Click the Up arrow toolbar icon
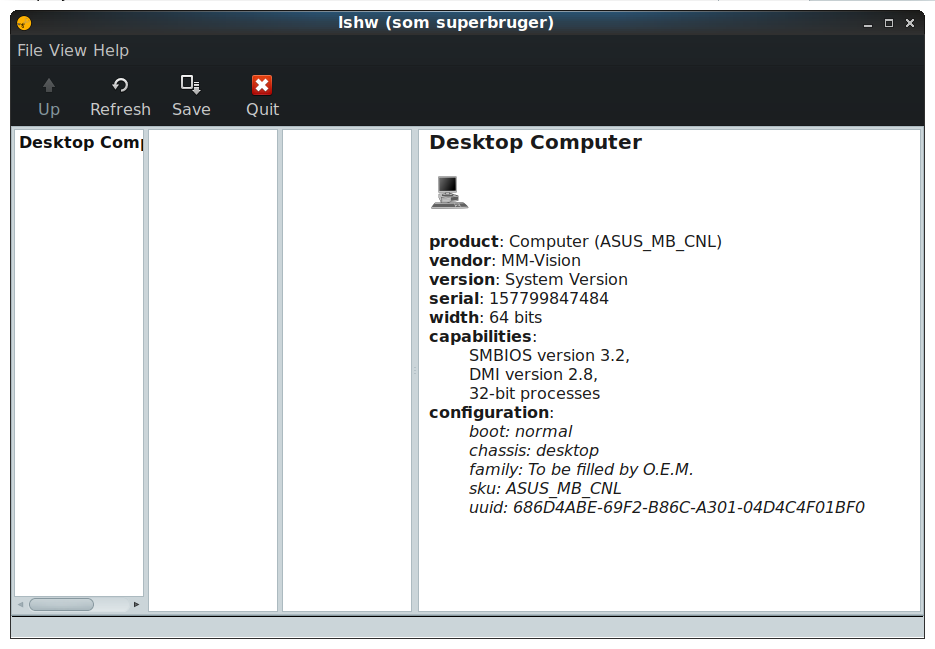The height and width of the screenshot is (649, 935). pyautogui.click(x=48, y=86)
